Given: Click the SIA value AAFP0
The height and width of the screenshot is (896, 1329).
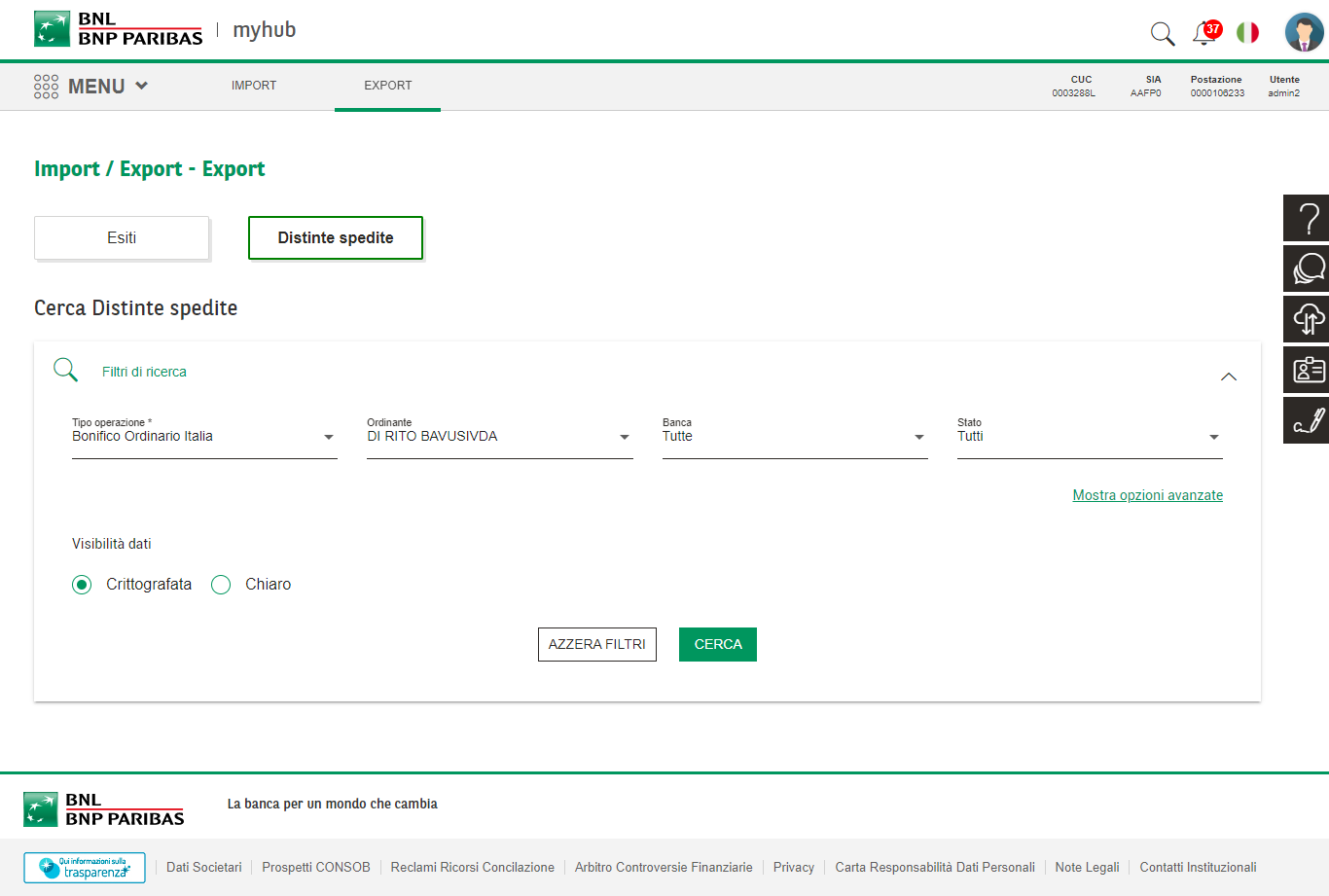Looking at the screenshot, I should (1145, 93).
